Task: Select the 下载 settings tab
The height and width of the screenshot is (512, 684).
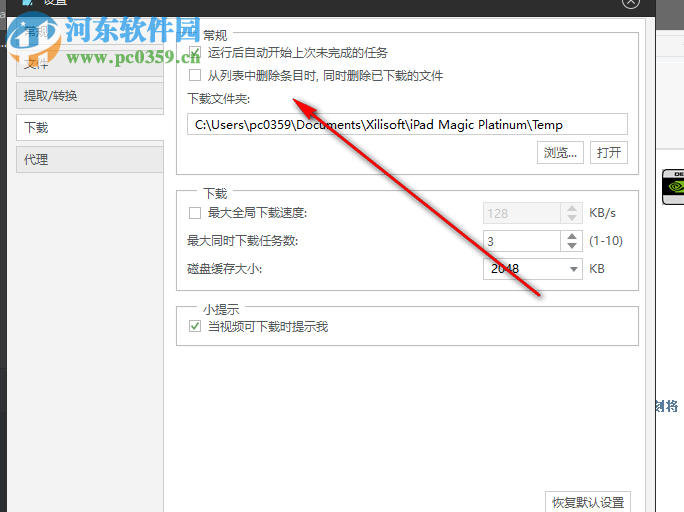Action: coord(90,128)
